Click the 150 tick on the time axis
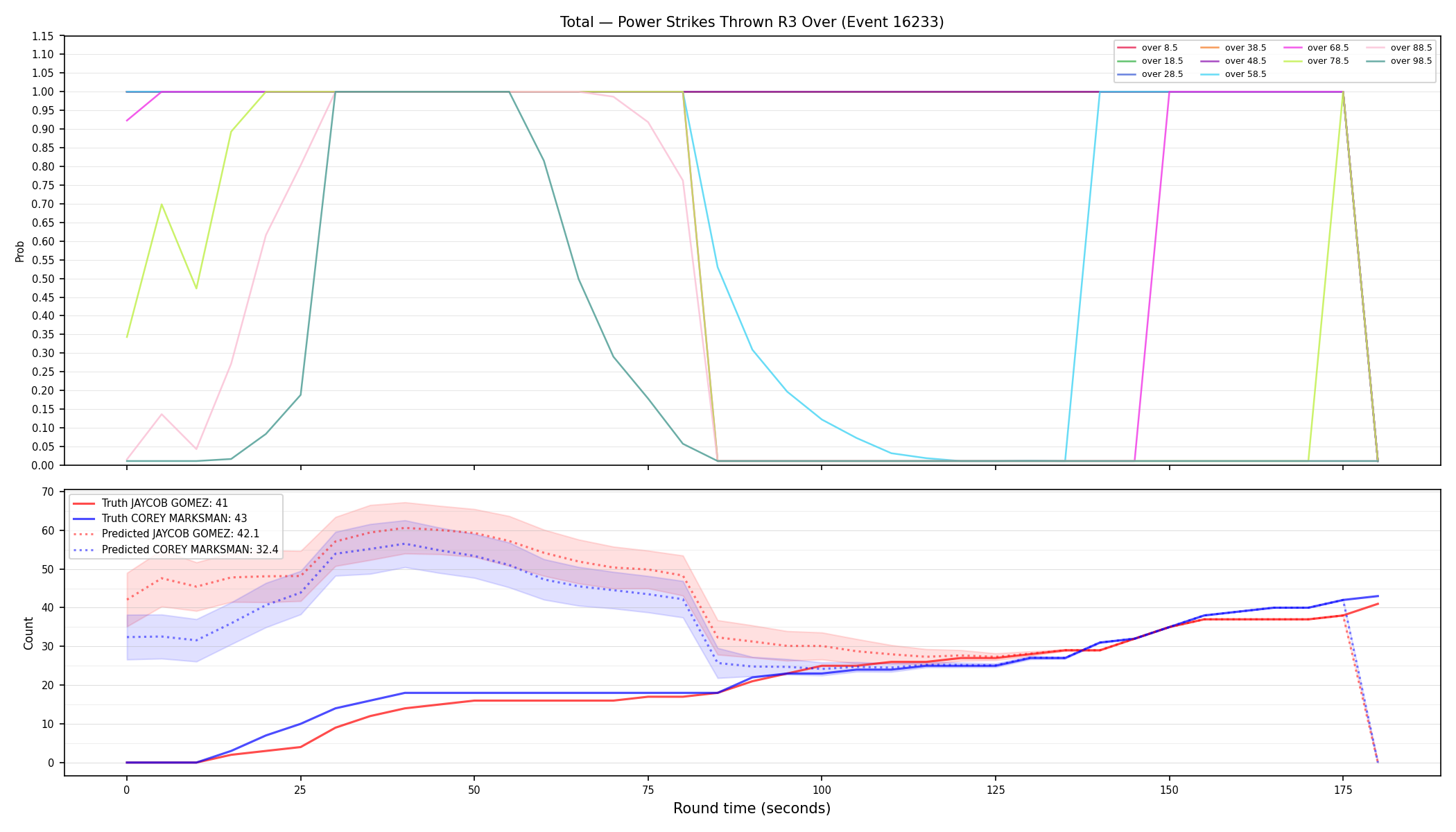1456x832 pixels. [x=1169, y=789]
